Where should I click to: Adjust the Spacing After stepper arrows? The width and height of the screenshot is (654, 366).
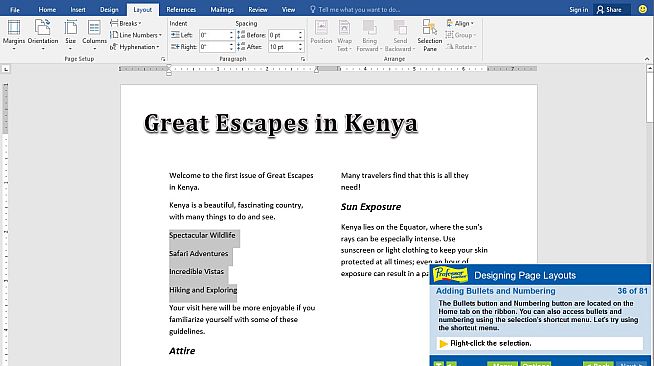click(x=300, y=47)
